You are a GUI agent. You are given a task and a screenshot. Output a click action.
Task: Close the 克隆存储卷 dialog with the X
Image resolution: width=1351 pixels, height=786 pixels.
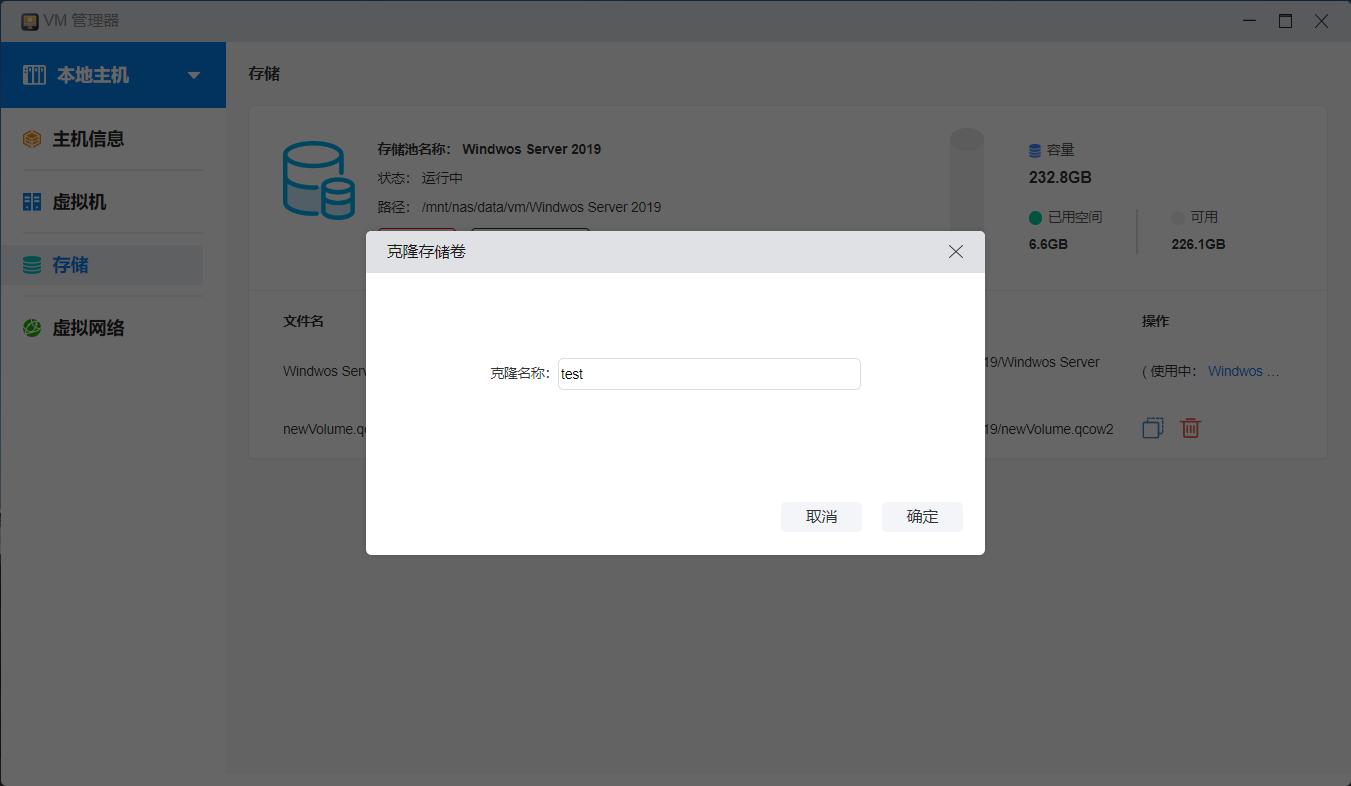956,252
